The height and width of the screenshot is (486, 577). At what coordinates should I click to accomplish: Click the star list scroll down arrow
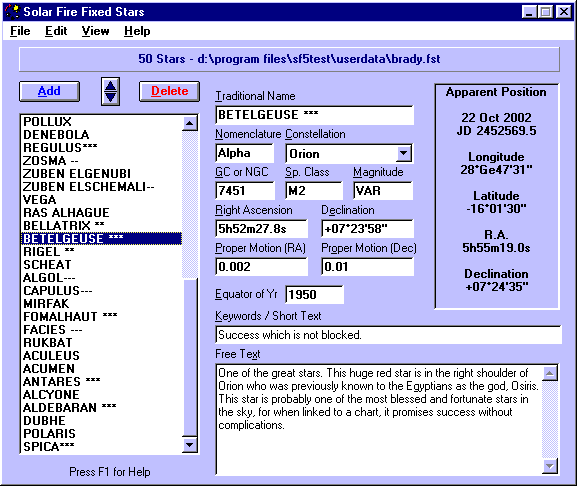pos(190,445)
